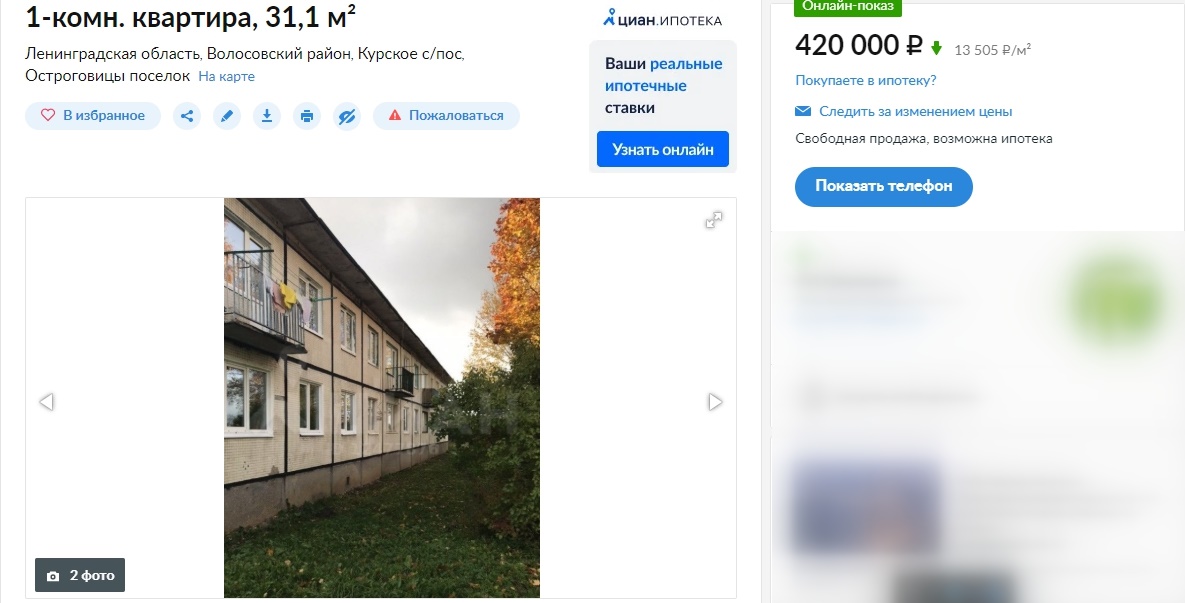This screenshot has height=603, width=1185.
Task: Click 'Показать телефон' button
Action: pos(883,187)
